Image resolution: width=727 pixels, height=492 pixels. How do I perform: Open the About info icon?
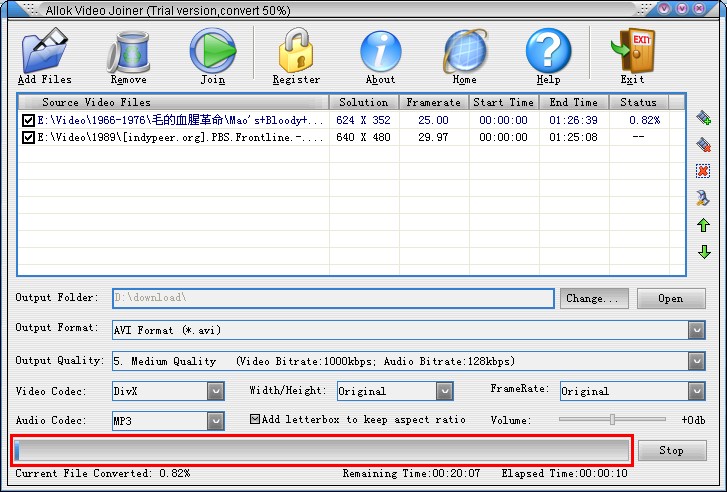point(381,51)
